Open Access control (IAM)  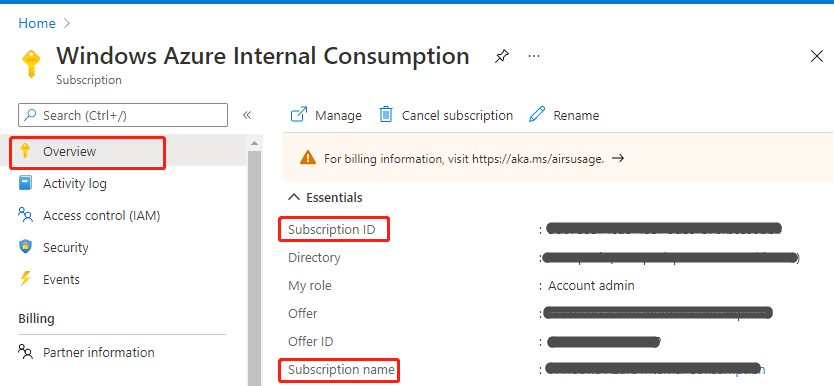[101, 215]
